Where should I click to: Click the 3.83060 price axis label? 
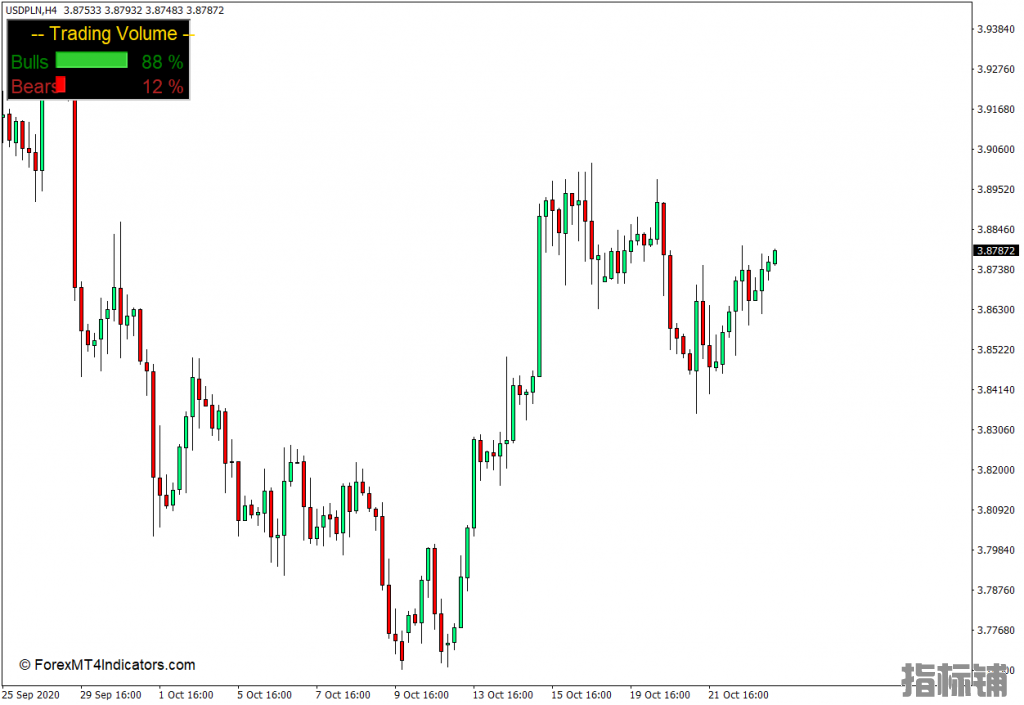point(996,430)
